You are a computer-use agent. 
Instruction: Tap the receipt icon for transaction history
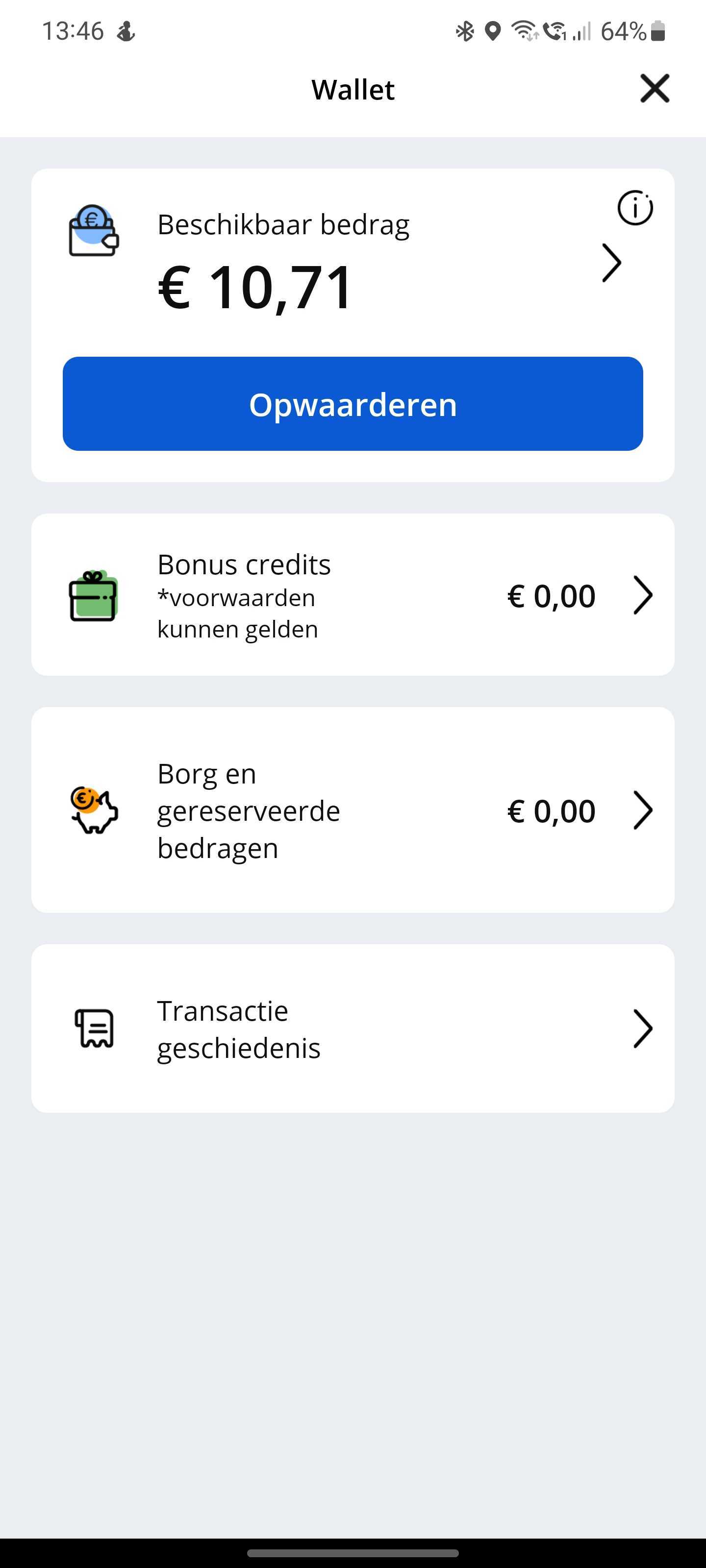[x=95, y=1028]
